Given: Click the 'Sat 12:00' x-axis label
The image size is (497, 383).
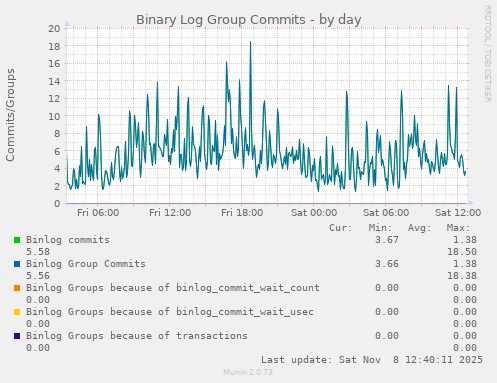Looking at the screenshot, I should point(458,213).
